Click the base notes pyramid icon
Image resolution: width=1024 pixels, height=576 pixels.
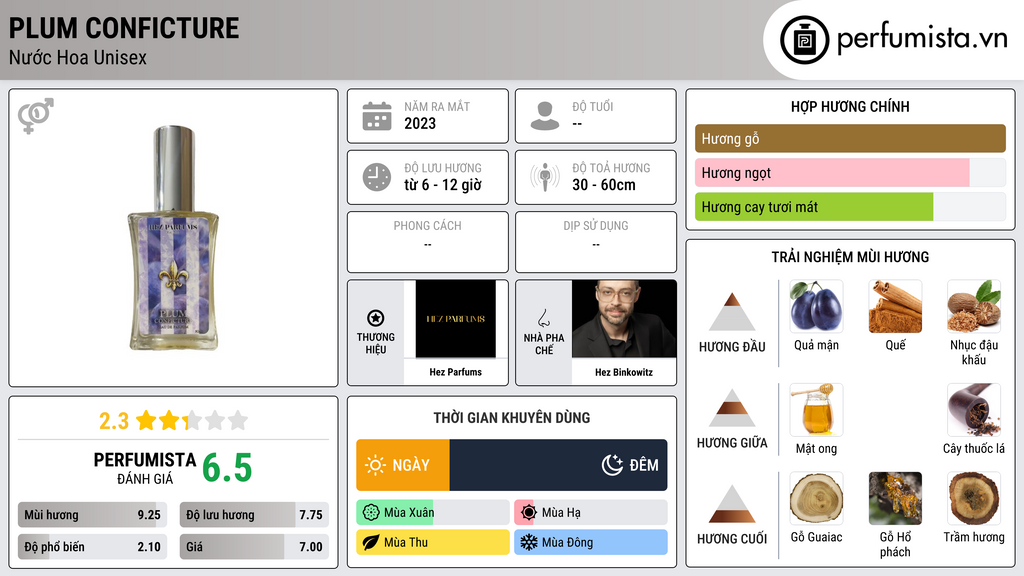point(732,504)
